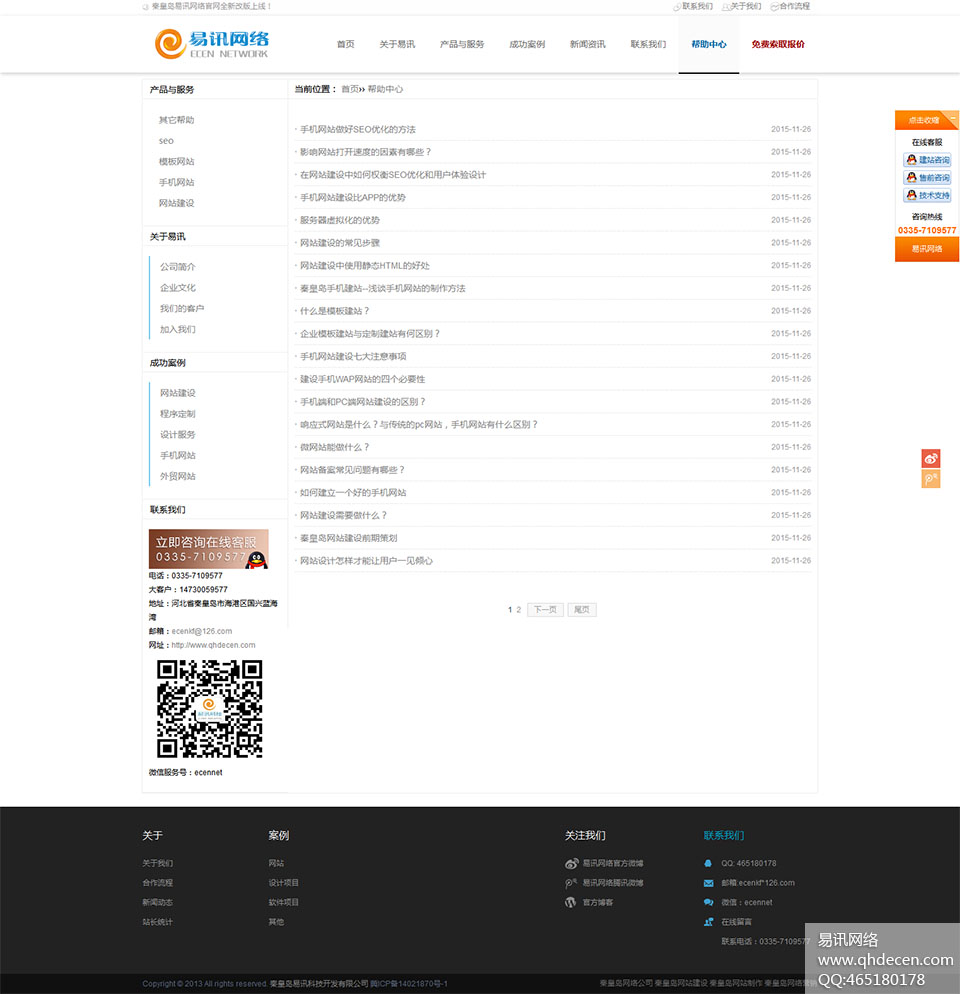Click the top bar 合作流程 link

[794, 6]
